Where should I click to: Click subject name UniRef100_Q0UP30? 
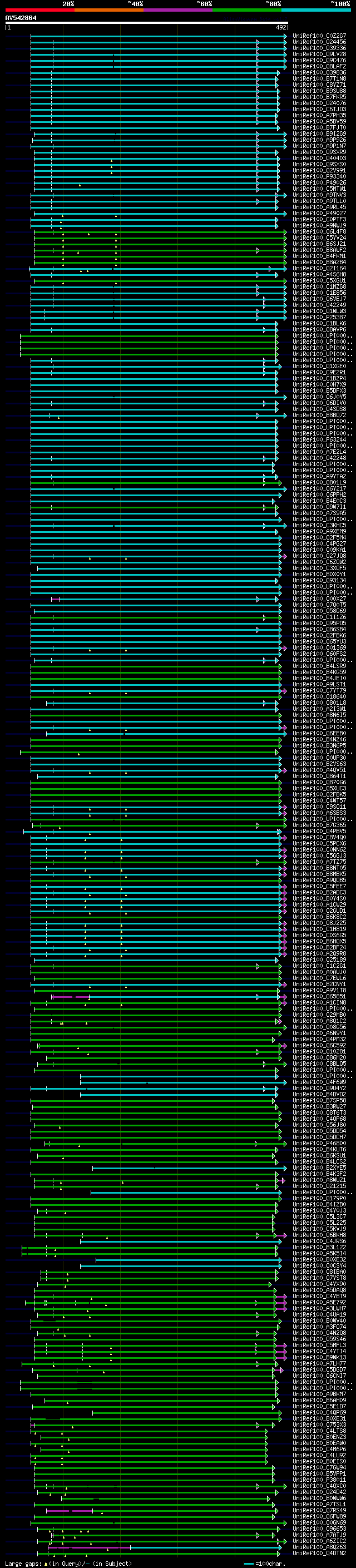pyautogui.click(x=319, y=758)
